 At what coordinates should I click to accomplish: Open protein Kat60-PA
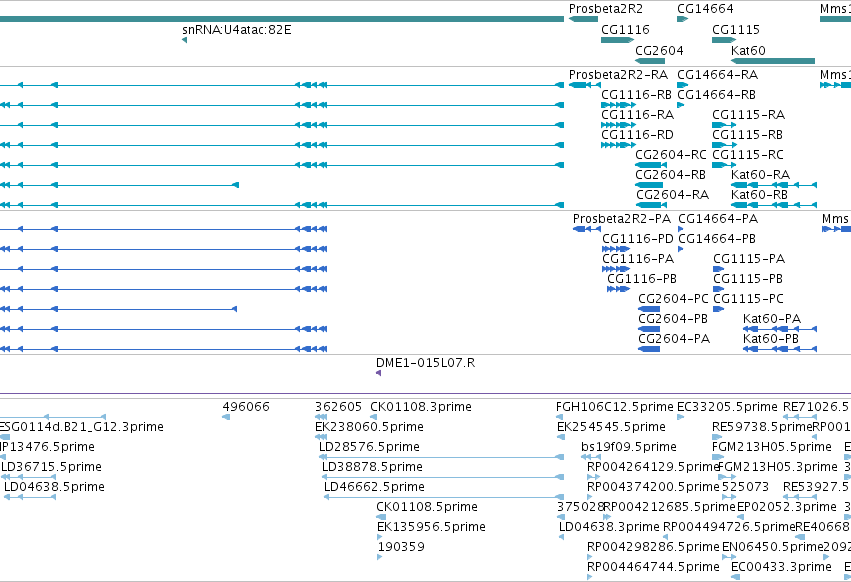(x=772, y=319)
